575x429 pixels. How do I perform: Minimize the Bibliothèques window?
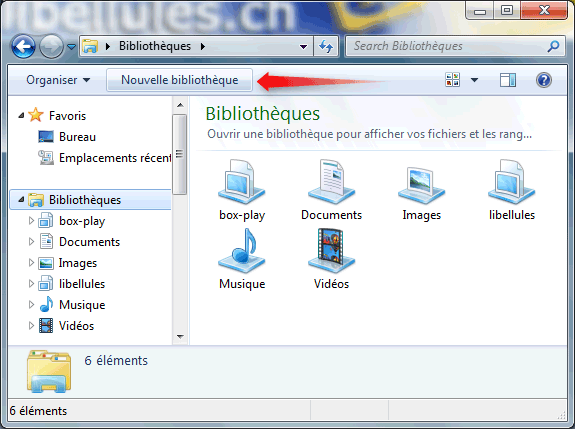(480, 11)
